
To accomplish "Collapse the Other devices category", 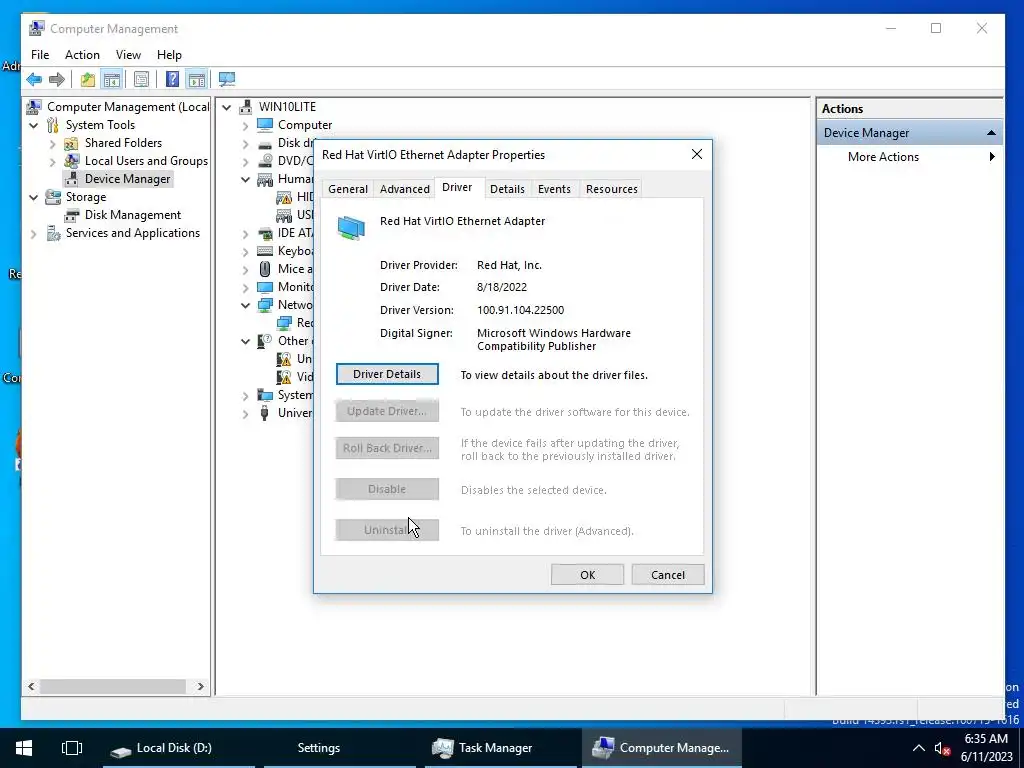I will (246, 341).
